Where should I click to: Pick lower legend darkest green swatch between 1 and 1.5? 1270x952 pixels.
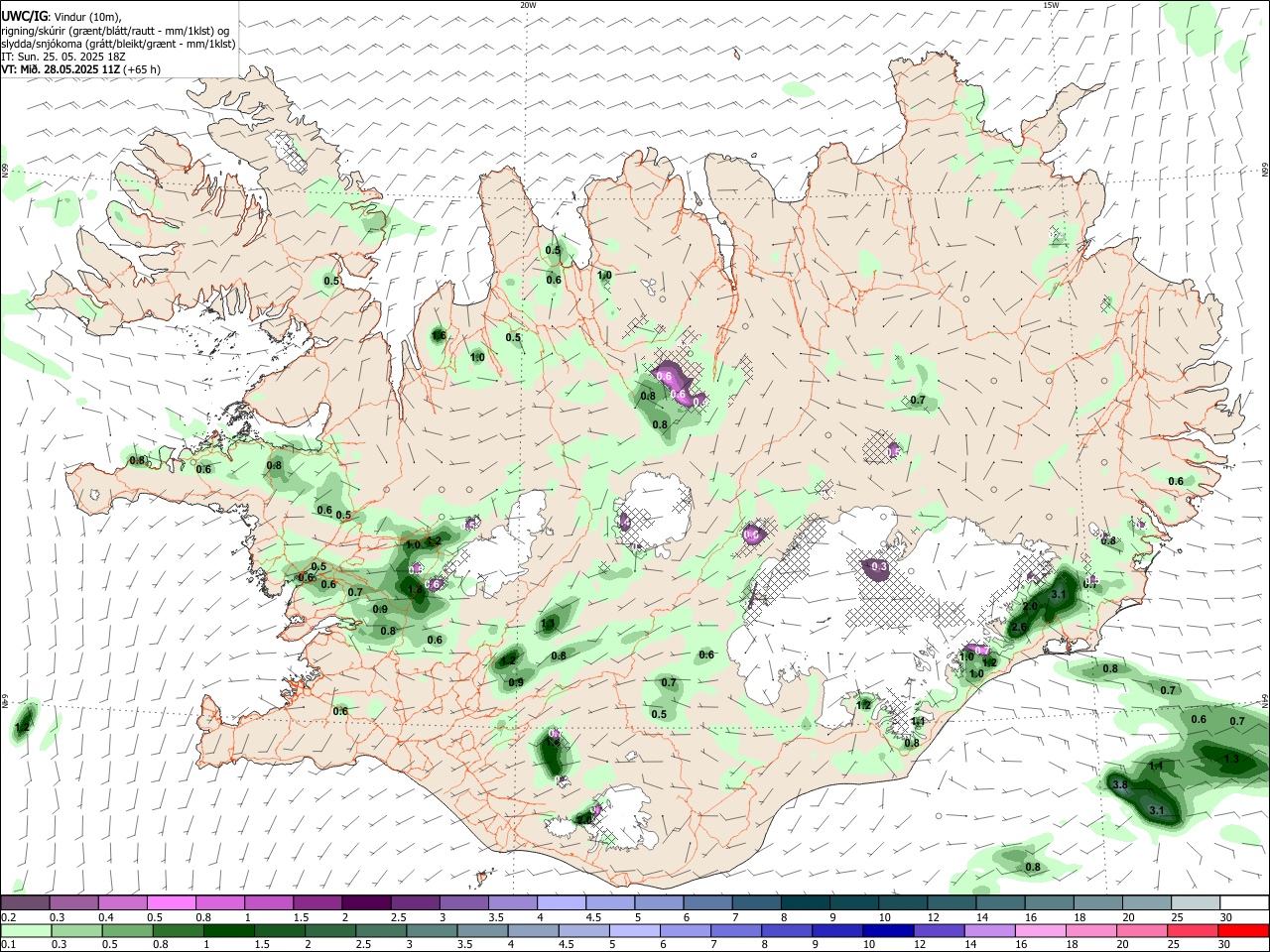pyautogui.click(x=229, y=930)
